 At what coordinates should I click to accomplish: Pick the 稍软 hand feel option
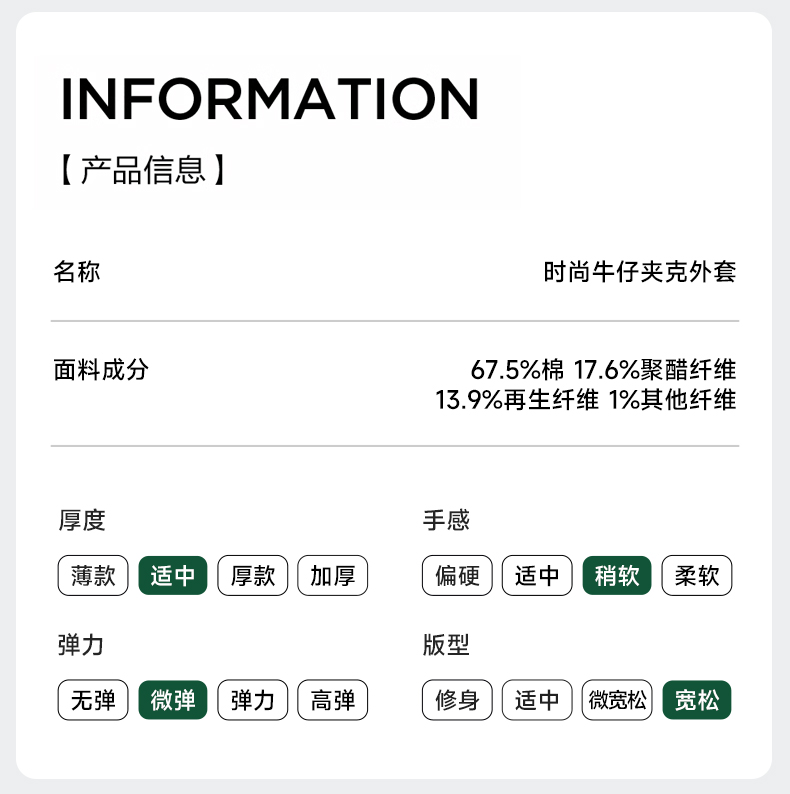click(x=617, y=576)
